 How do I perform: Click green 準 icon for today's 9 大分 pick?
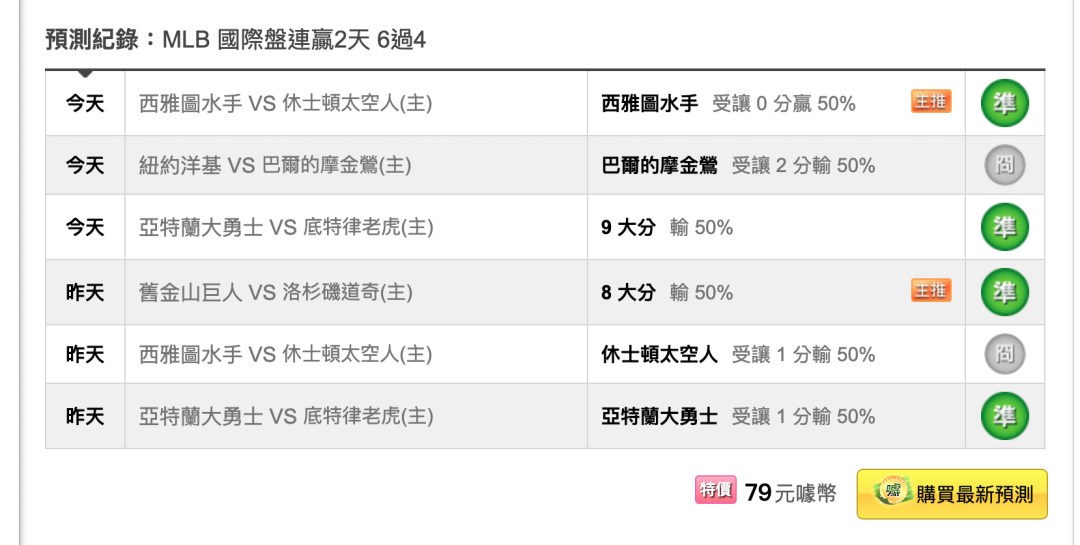tap(1004, 227)
